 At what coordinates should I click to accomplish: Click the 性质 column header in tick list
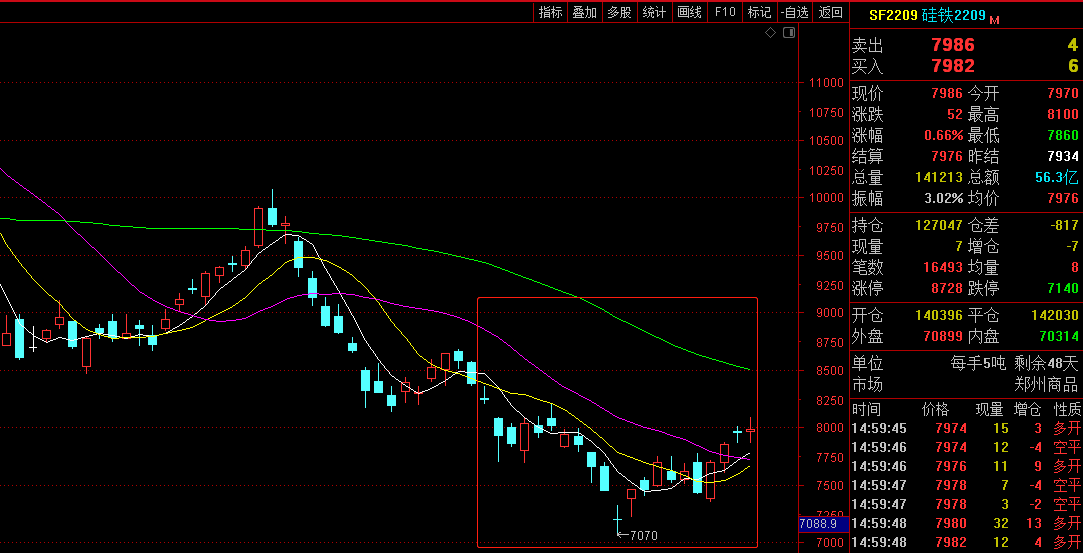1066,409
